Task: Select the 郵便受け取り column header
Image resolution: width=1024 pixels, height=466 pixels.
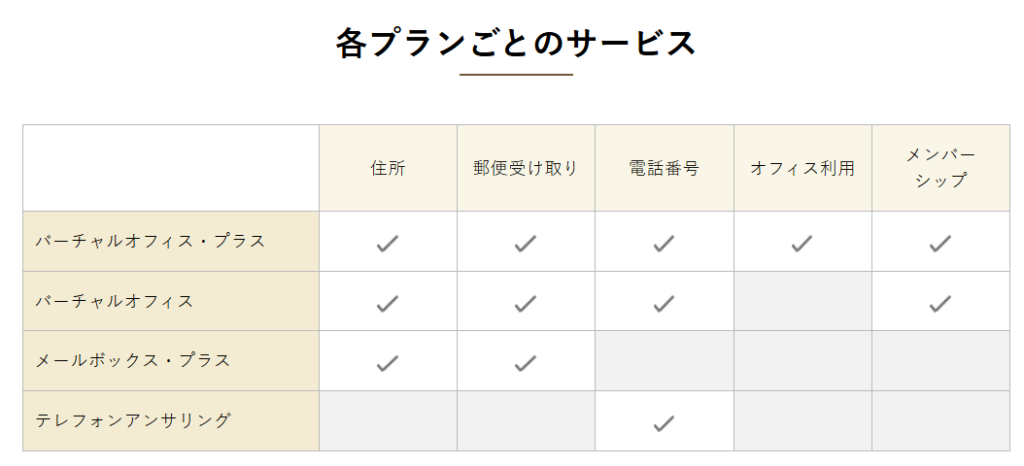Action: (526, 168)
